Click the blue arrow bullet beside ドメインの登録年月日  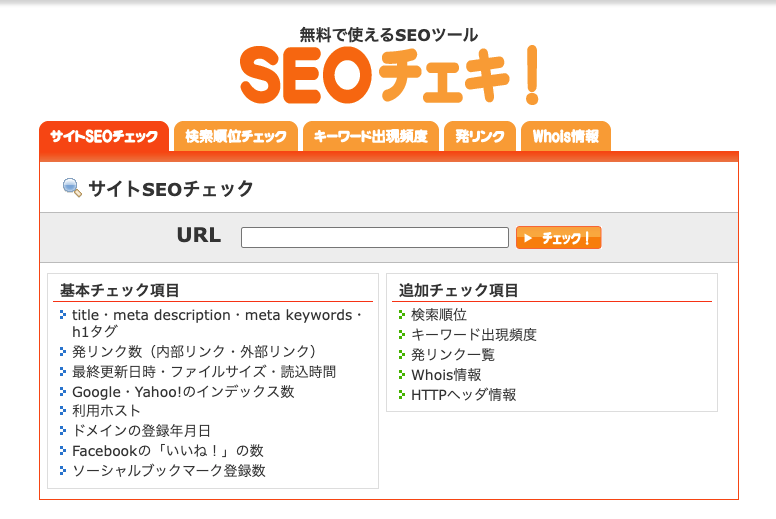tap(63, 431)
